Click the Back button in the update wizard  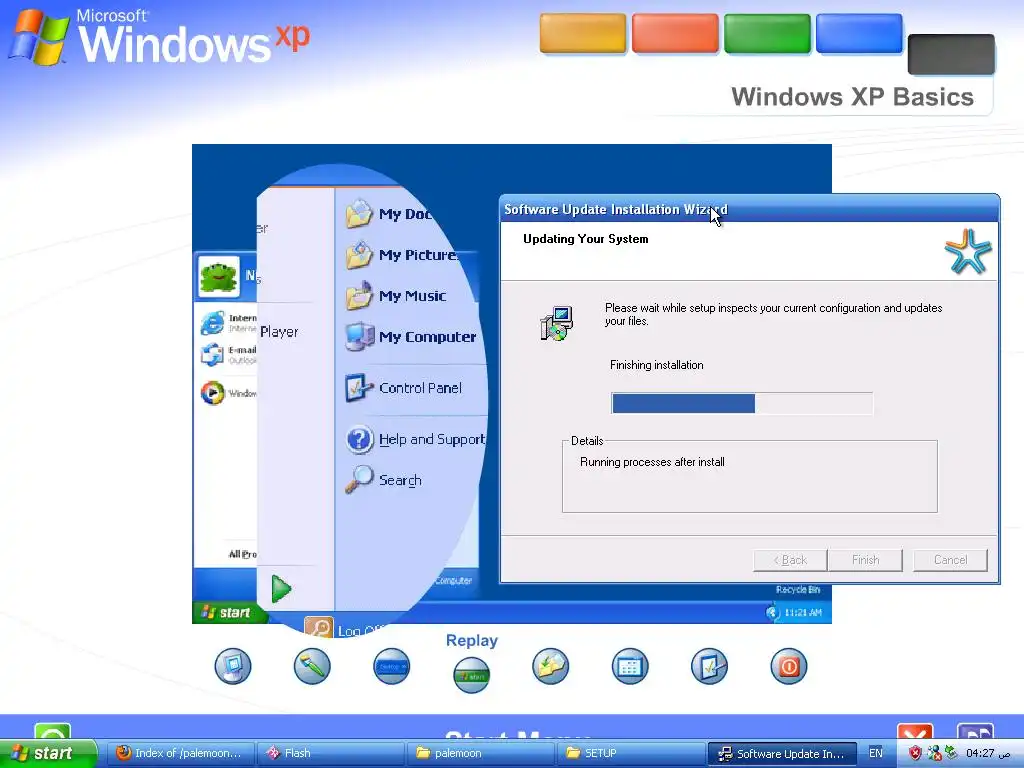coord(790,560)
